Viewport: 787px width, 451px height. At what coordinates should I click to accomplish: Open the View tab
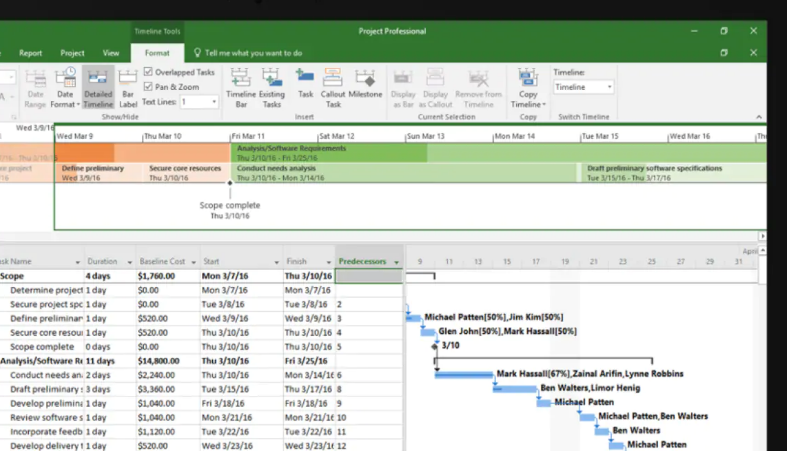pos(111,53)
